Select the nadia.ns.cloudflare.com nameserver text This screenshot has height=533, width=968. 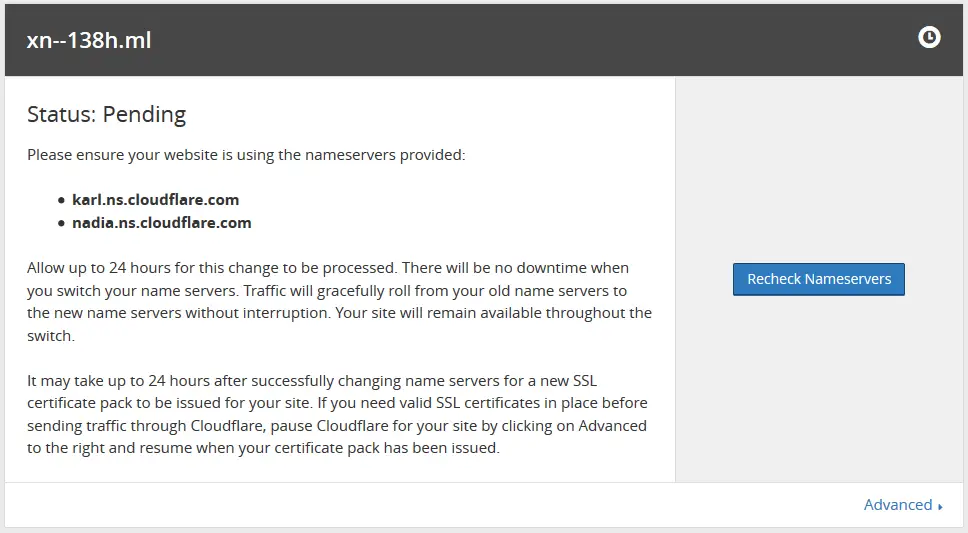pyautogui.click(x=161, y=223)
